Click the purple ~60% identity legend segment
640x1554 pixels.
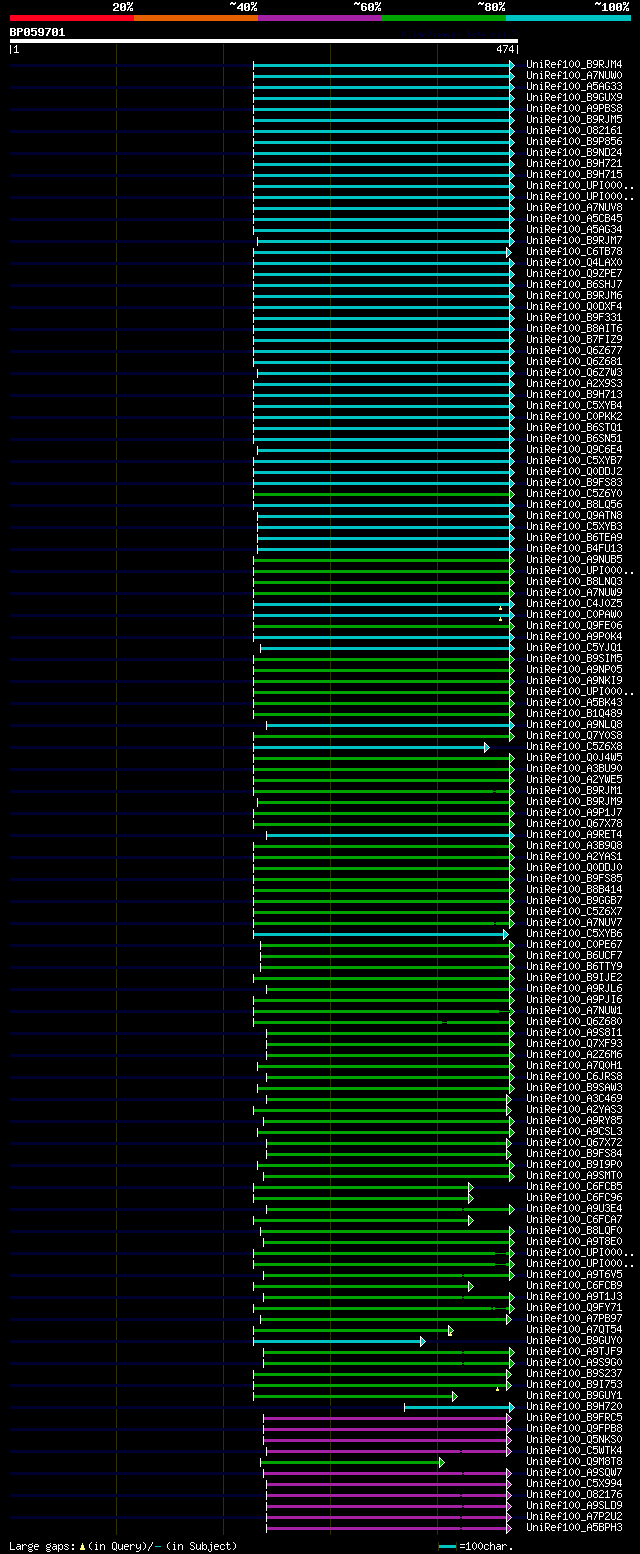(x=320, y=18)
